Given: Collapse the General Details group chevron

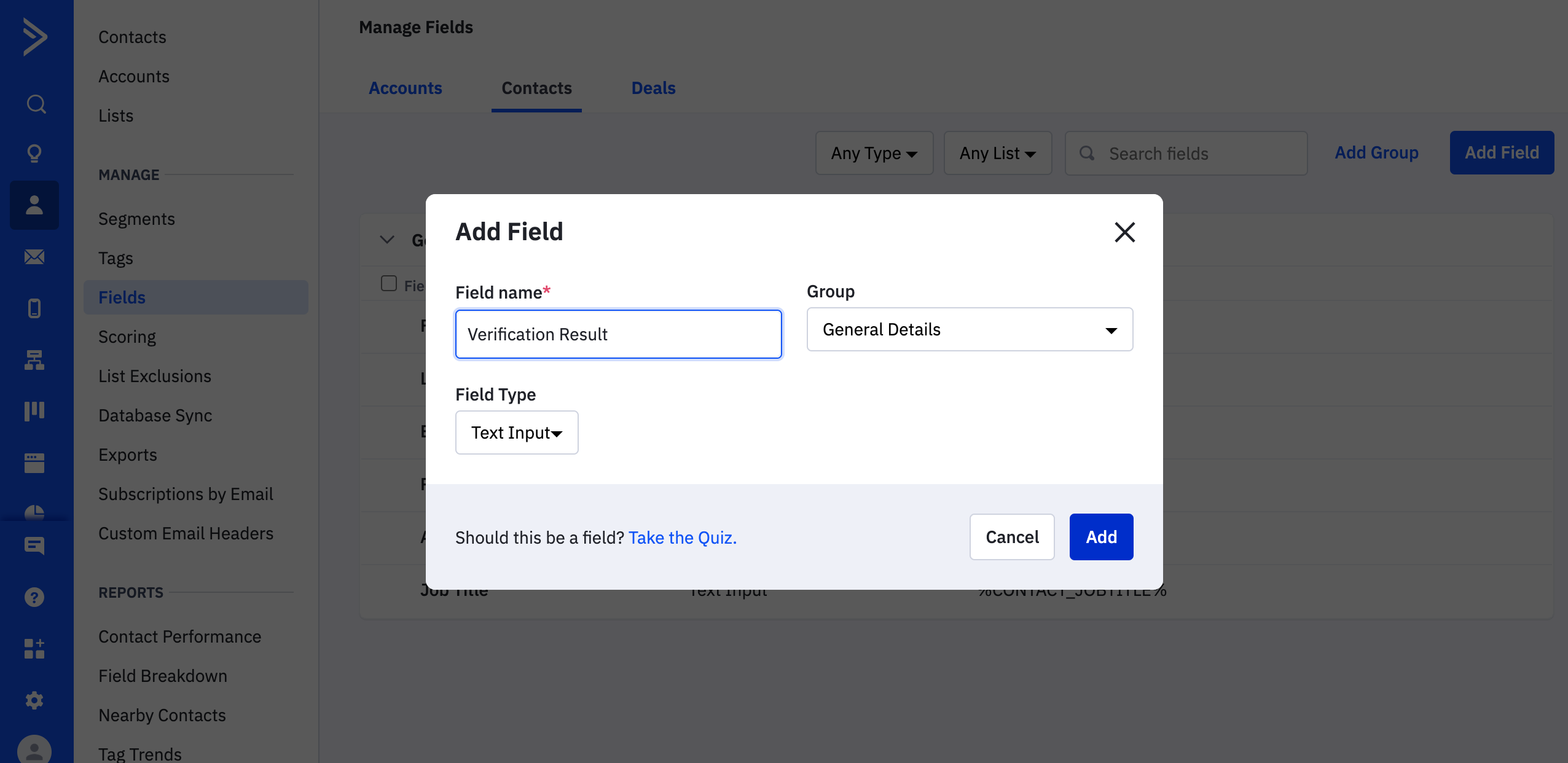Looking at the screenshot, I should tap(387, 240).
